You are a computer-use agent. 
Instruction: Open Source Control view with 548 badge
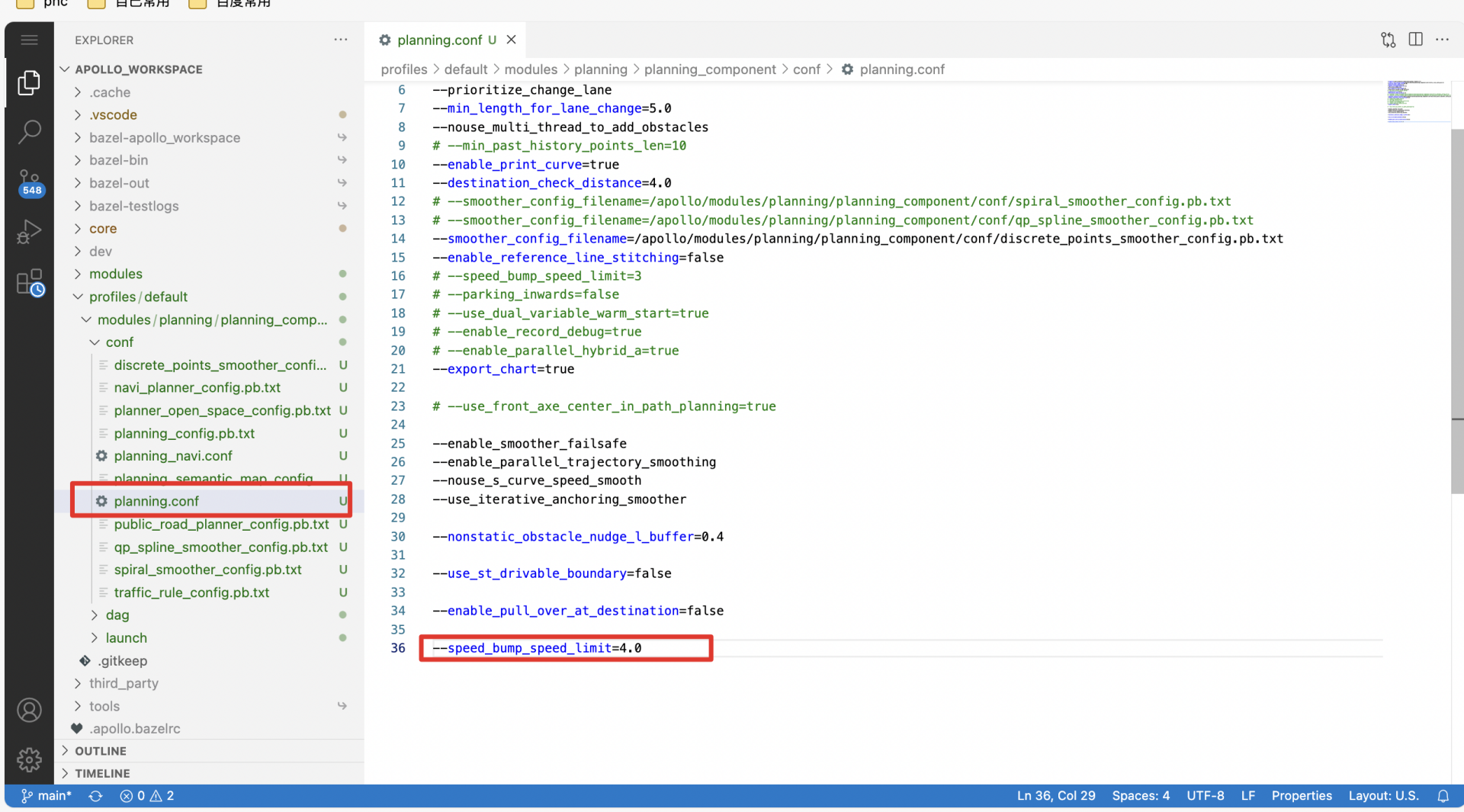29,181
